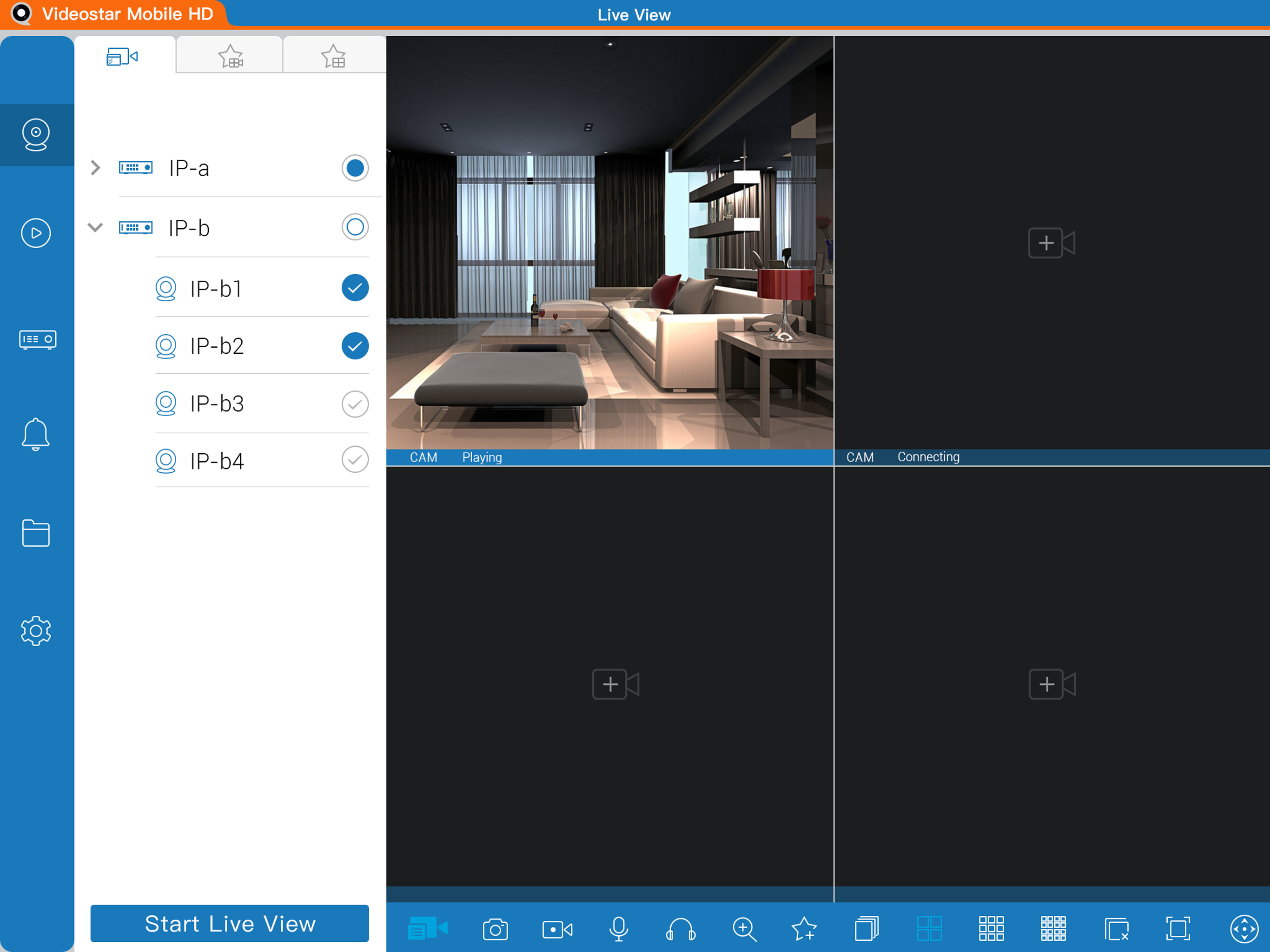The image size is (1270, 952).
Task: Add camera to bottom-right empty window
Action: pyautogui.click(x=1051, y=684)
